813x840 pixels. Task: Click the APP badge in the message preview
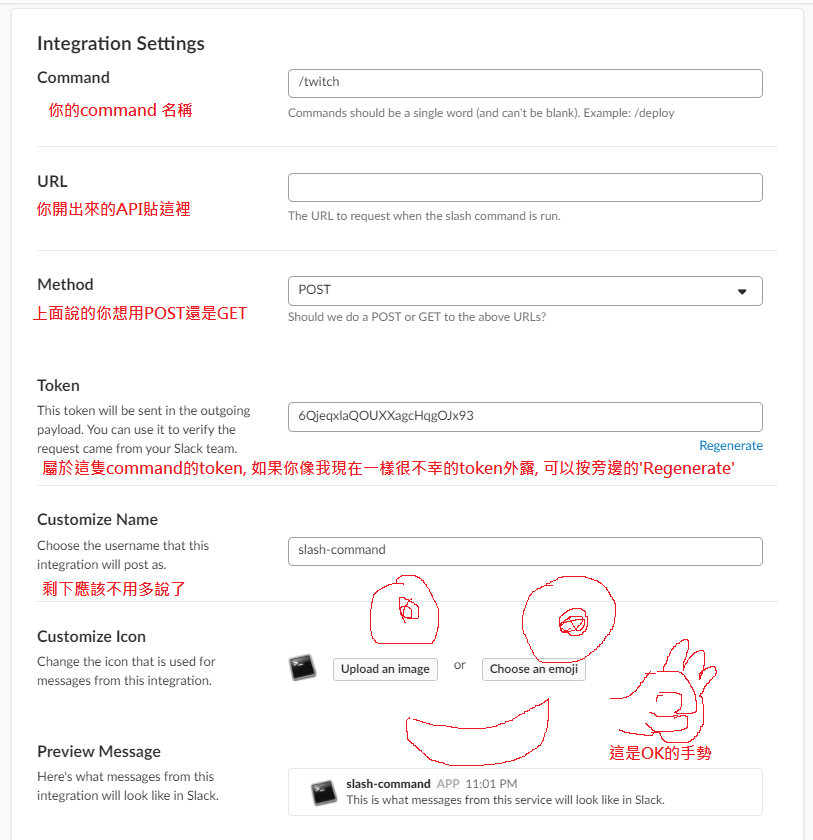click(x=448, y=784)
